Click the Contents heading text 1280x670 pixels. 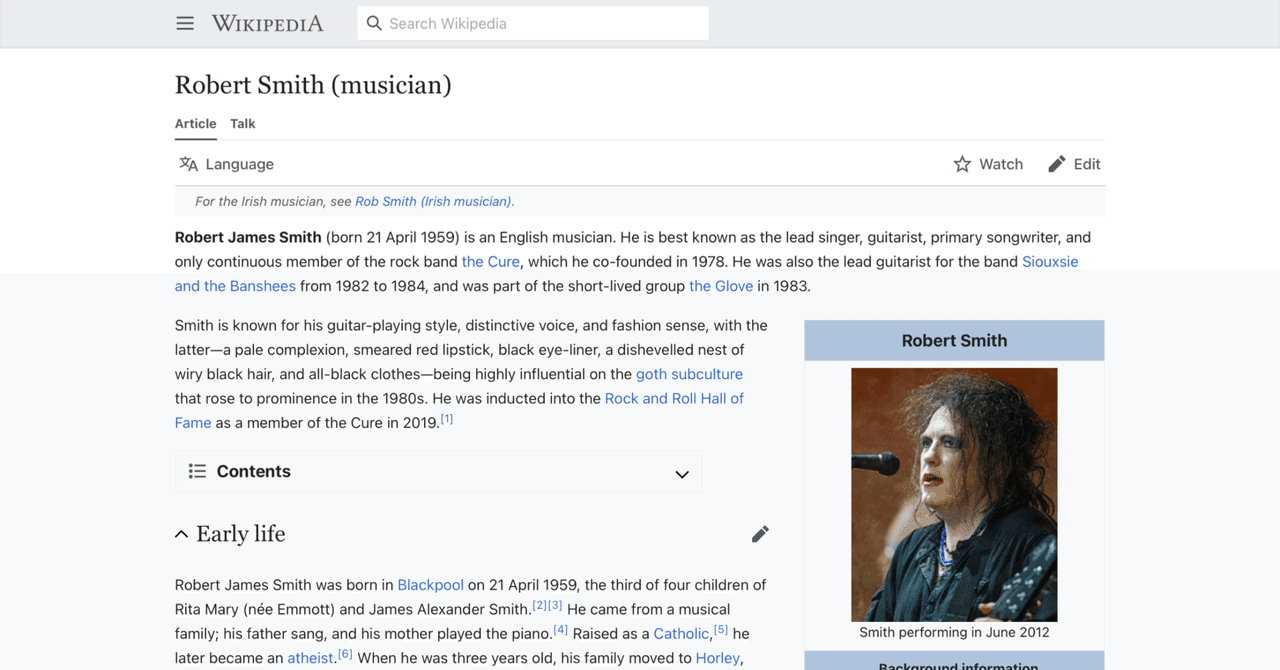coord(254,471)
